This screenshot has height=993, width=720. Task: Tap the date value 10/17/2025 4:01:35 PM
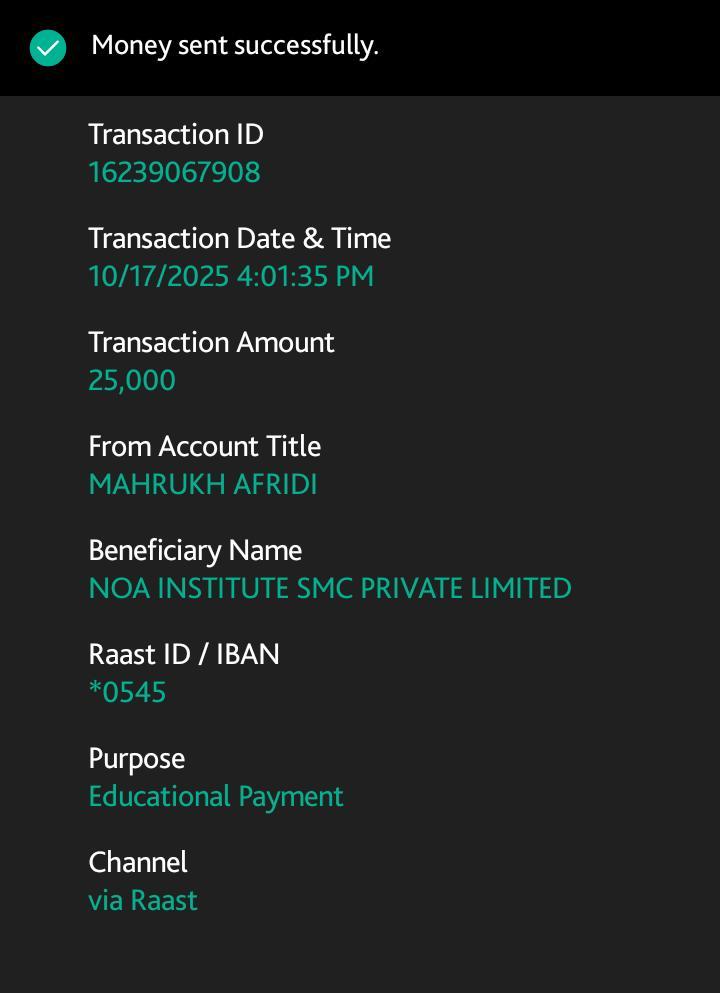(231, 276)
